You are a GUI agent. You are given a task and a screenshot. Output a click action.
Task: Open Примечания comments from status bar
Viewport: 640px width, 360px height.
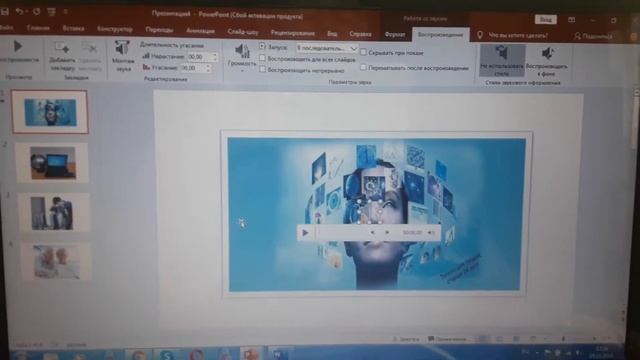[447, 339]
